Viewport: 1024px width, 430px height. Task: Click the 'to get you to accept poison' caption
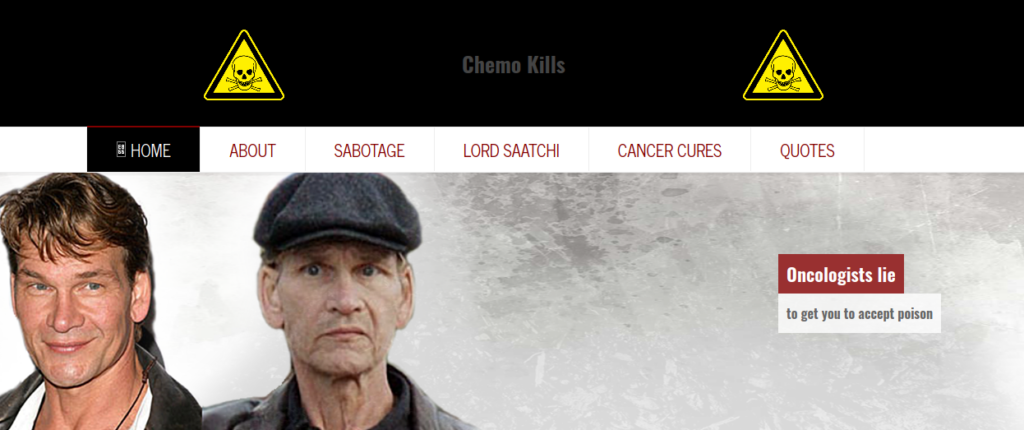point(859,313)
